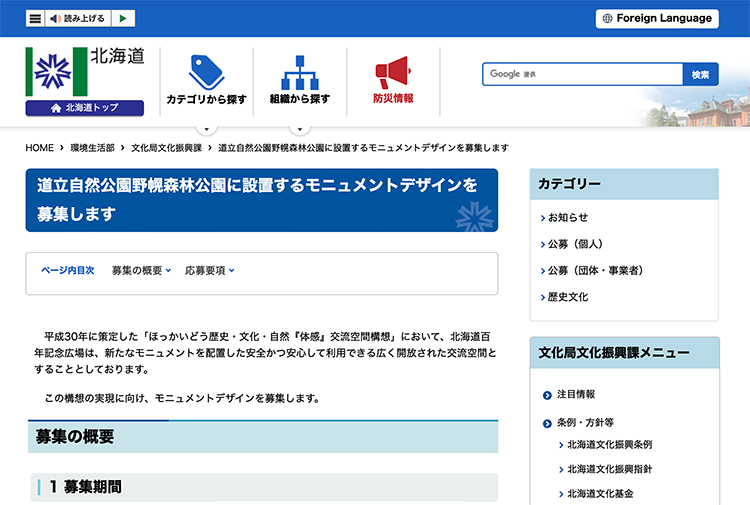Open 環境生活部 breadcrumb link
The height and width of the screenshot is (505, 750).
[92, 148]
